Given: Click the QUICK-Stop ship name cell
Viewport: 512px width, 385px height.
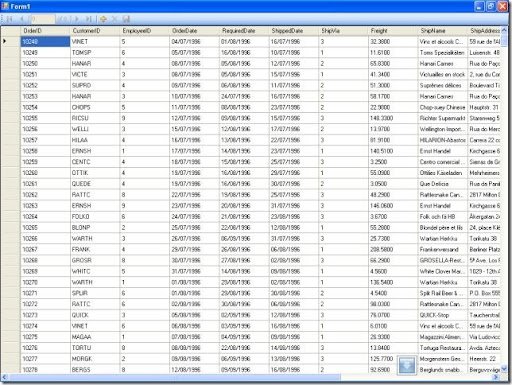Looking at the screenshot, I should click(443, 315).
